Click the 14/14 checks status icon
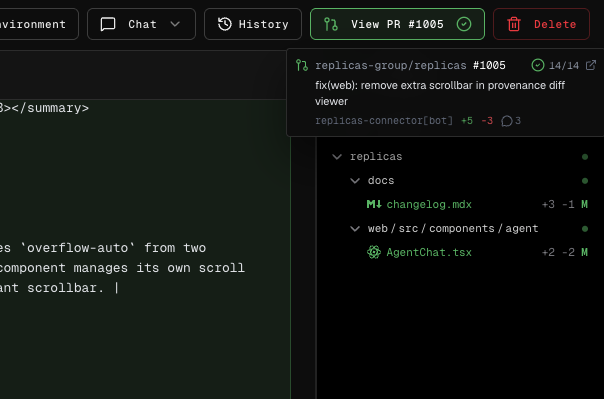Screen dimensions: 604x399 point(538,65)
